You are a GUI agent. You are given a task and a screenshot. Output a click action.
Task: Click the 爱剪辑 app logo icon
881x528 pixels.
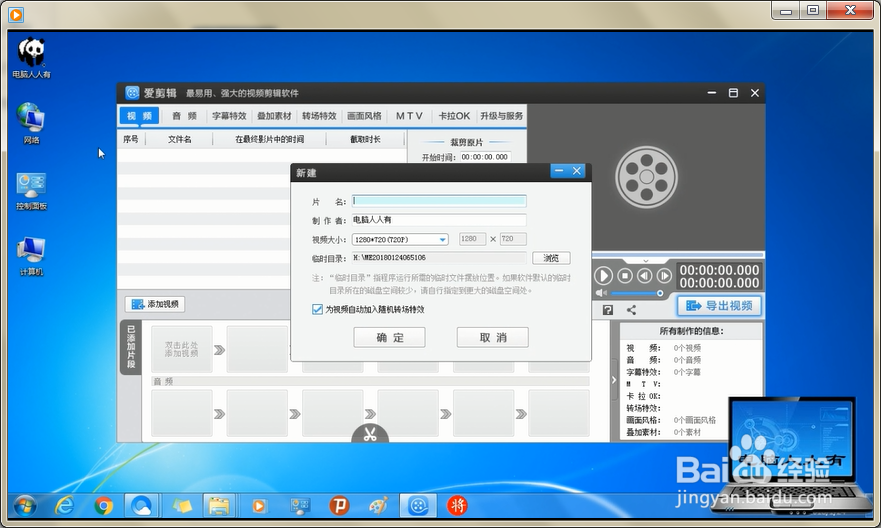point(132,93)
